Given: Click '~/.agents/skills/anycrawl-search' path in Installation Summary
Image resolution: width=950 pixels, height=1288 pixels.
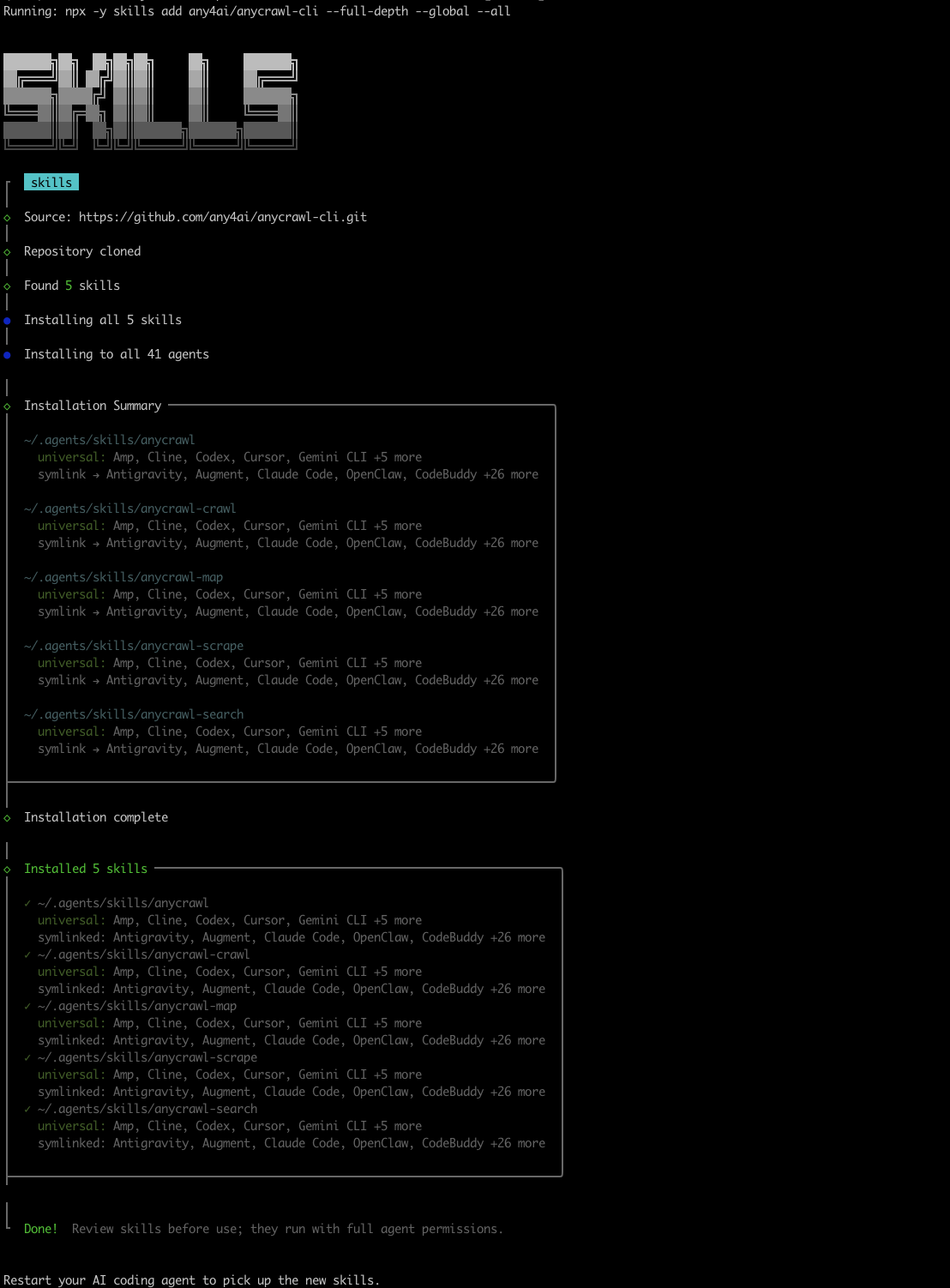Looking at the screenshot, I should 134,714.
